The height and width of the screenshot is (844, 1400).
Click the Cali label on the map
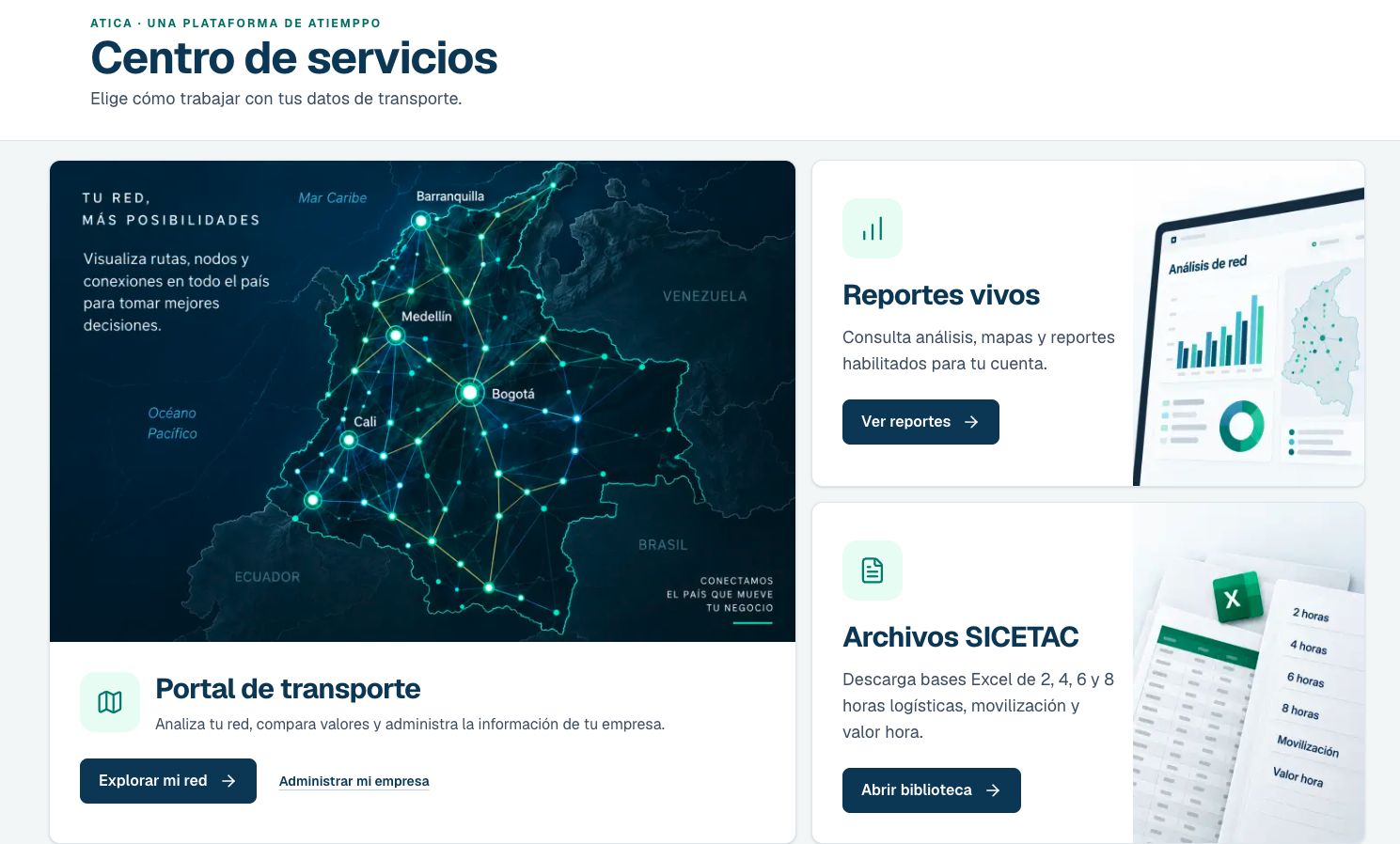pos(365,422)
